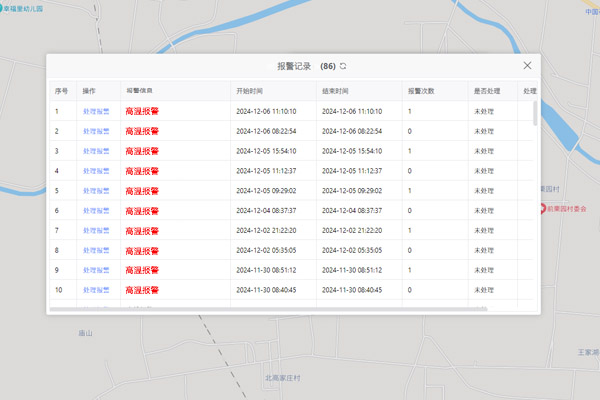Open 处理报警 for row 5
The image size is (600, 400).
(x=96, y=191)
